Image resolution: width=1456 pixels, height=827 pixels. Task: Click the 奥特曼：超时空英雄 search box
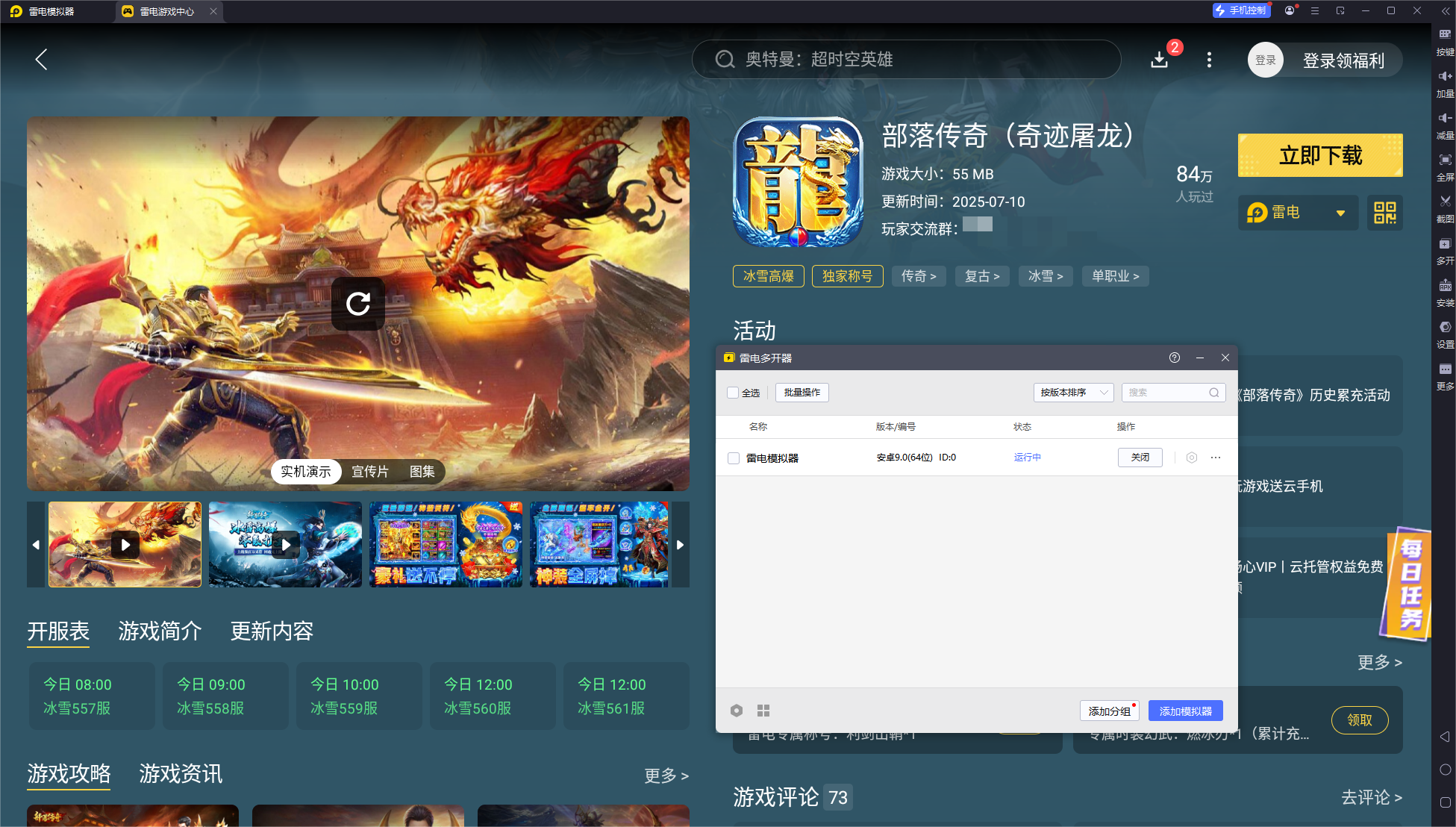[906, 60]
